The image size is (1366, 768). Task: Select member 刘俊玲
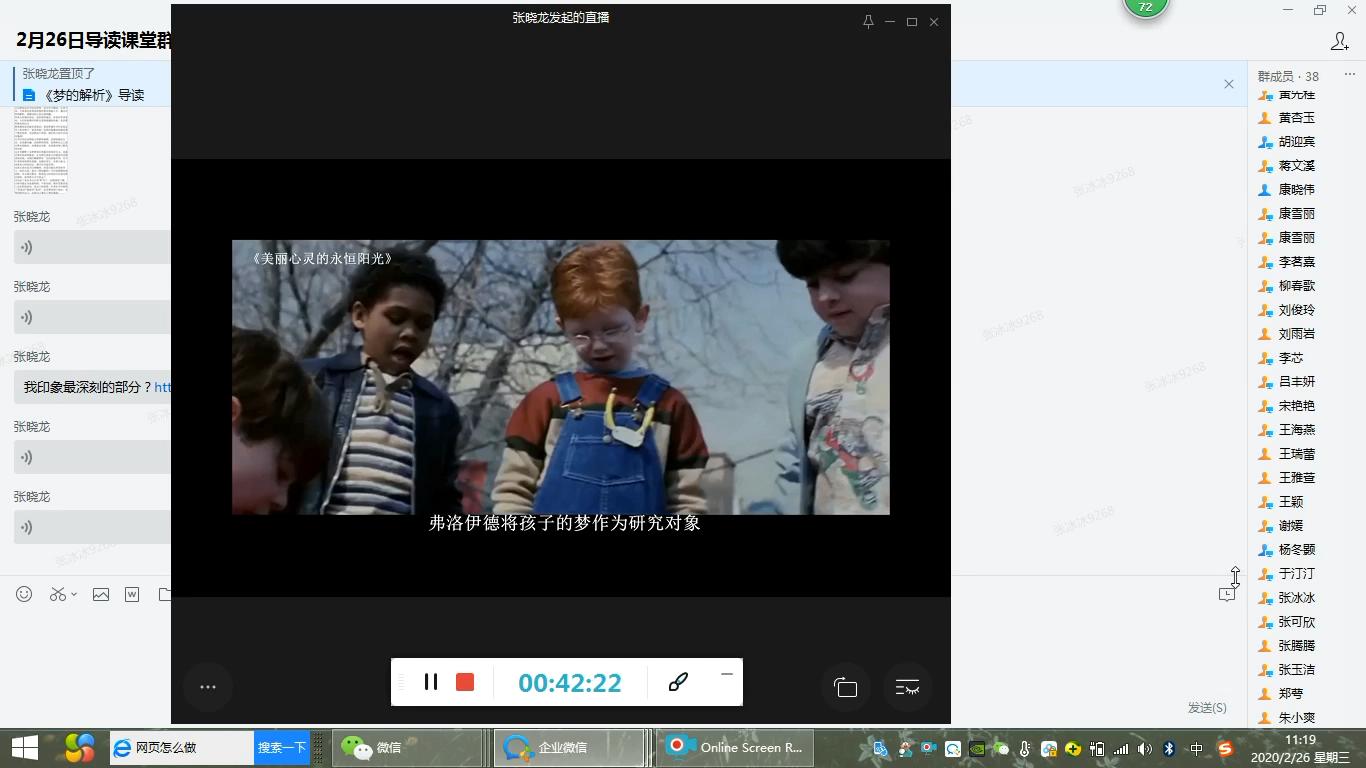click(x=1296, y=310)
